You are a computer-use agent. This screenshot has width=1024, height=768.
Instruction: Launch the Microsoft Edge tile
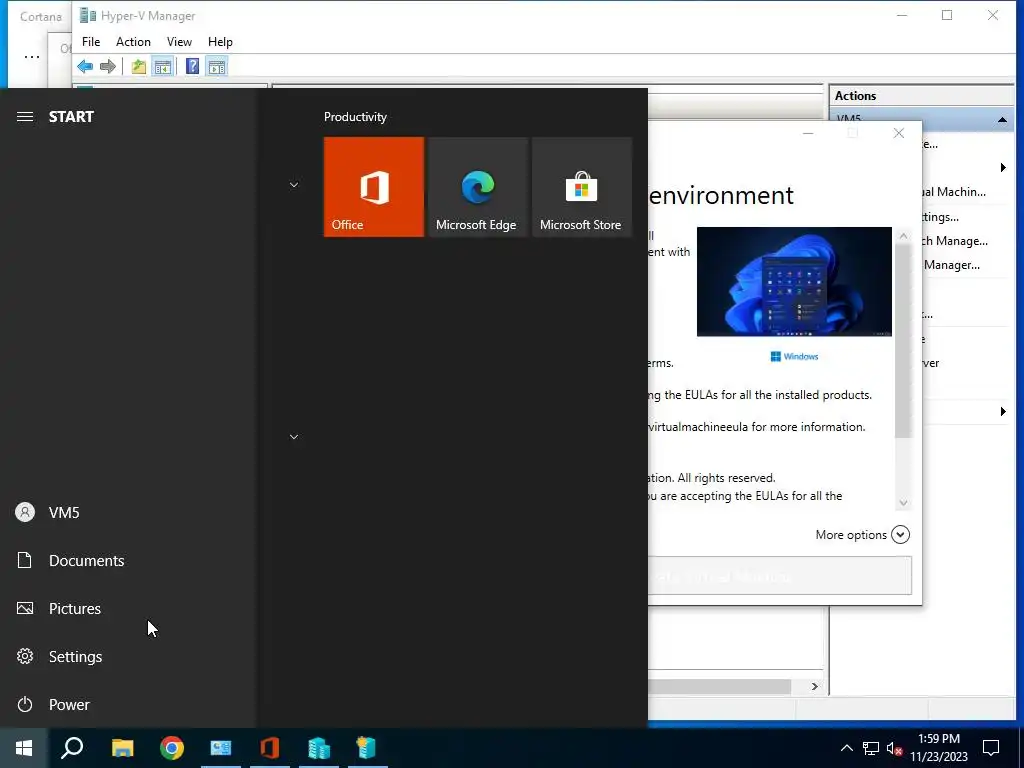[x=477, y=187]
